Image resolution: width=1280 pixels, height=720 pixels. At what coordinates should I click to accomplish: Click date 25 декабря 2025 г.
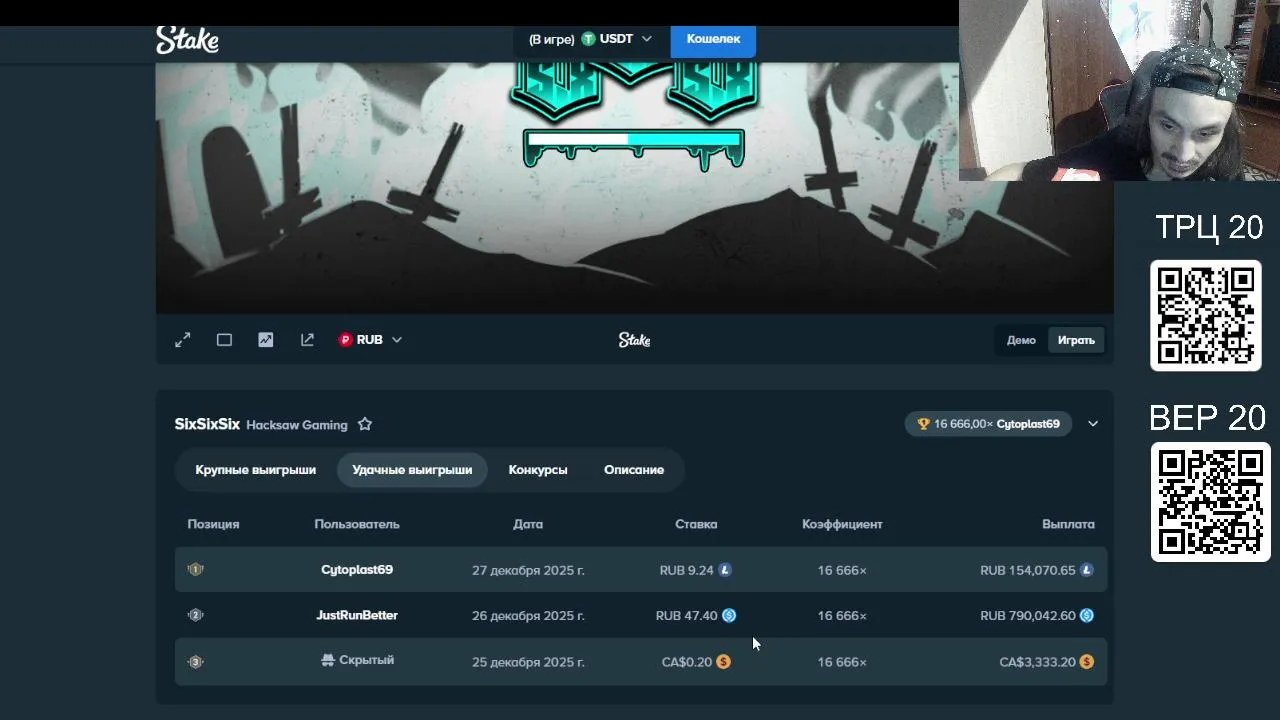pos(528,662)
